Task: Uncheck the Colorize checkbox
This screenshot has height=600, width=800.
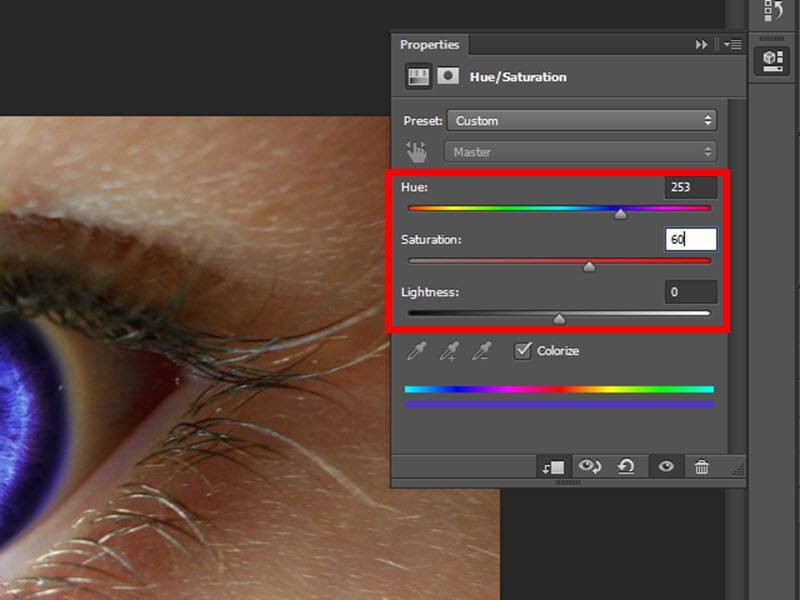Action: tap(522, 351)
